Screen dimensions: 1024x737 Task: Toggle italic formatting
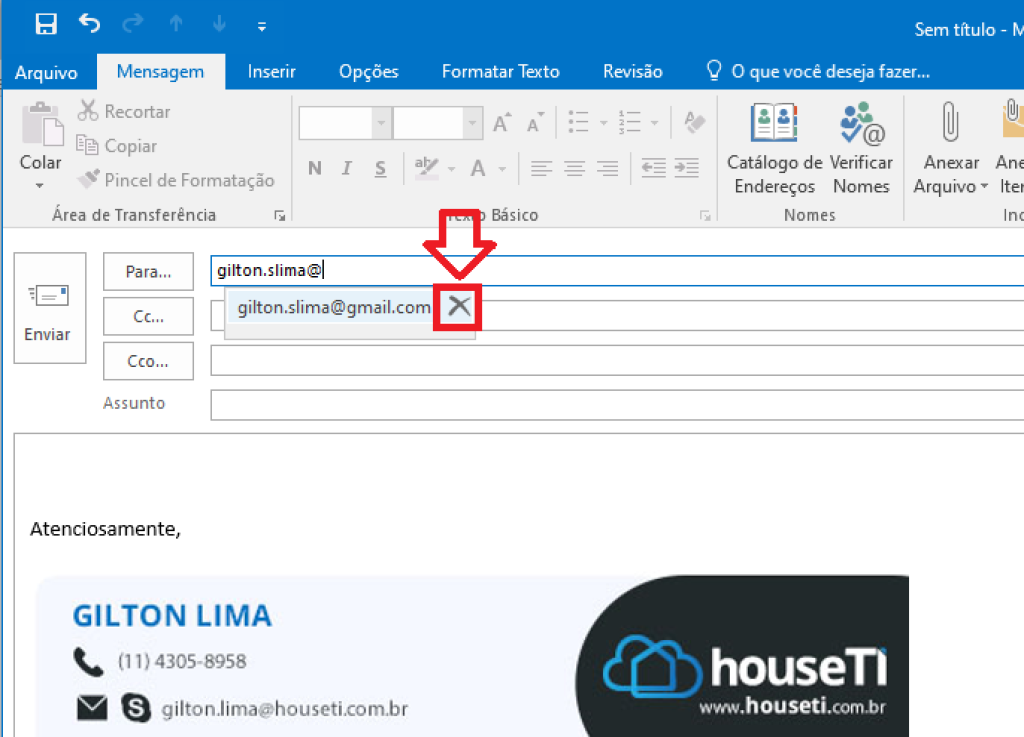pyautogui.click(x=347, y=168)
